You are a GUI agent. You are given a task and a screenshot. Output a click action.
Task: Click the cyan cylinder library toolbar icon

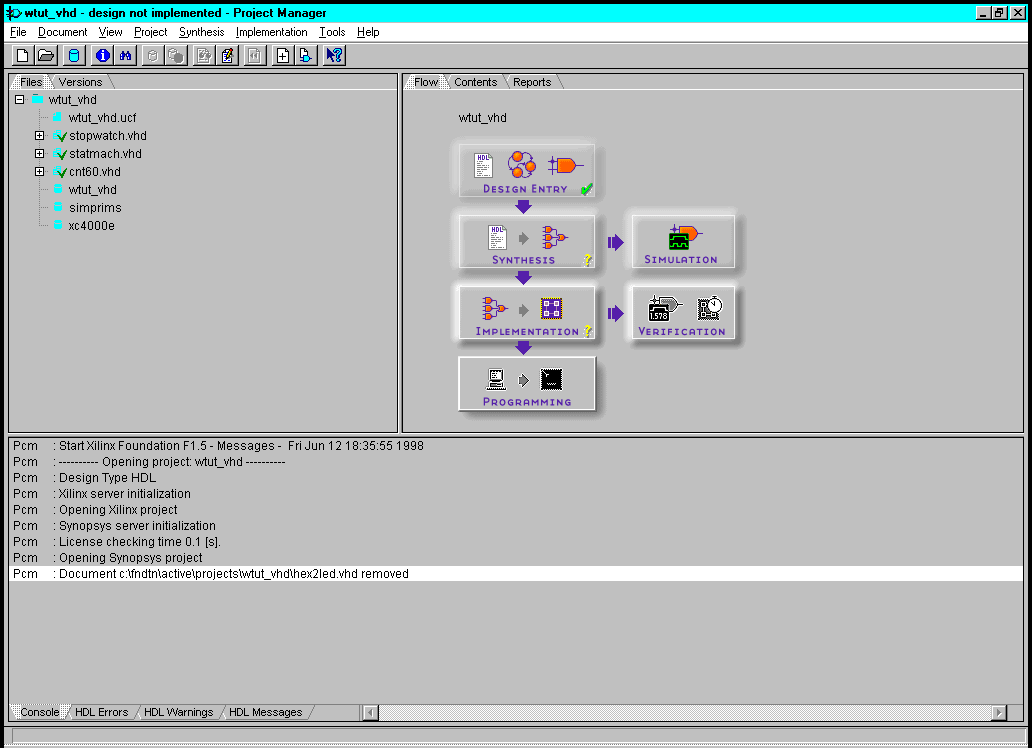[x=74, y=55]
